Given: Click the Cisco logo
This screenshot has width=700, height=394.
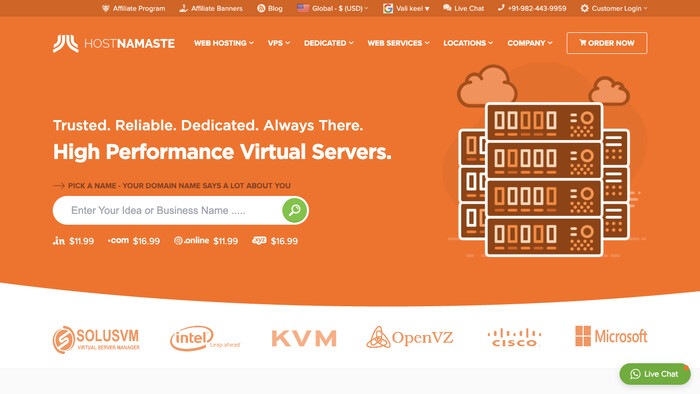Looking at the screenshot, I should [x=514, y=337].
